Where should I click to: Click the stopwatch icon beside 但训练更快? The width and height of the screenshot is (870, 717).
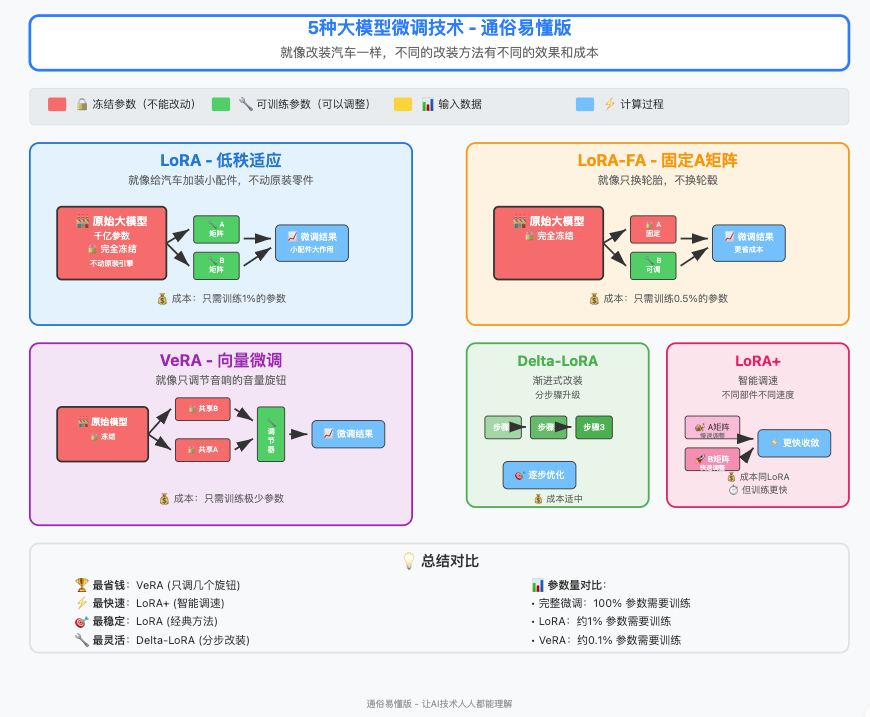pos(733,490)
